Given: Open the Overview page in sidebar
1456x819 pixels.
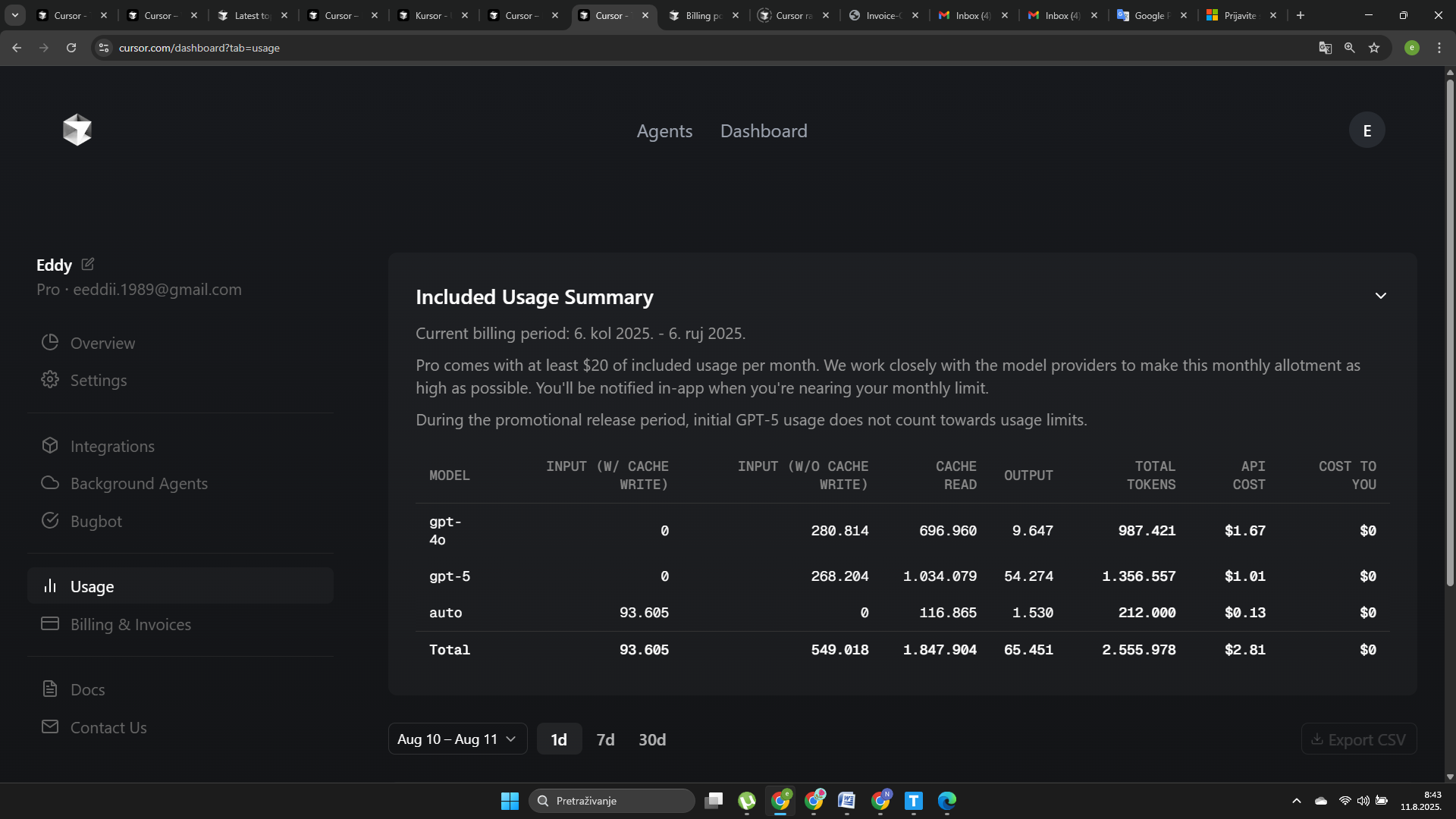Looking at the screenshot, I should 102,344.
